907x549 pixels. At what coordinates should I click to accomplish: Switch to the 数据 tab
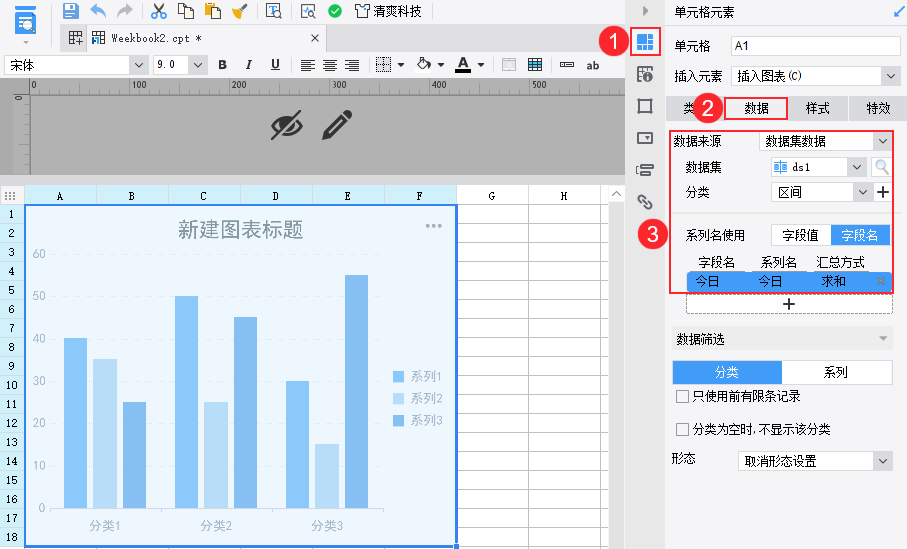[x=756, y=108]
